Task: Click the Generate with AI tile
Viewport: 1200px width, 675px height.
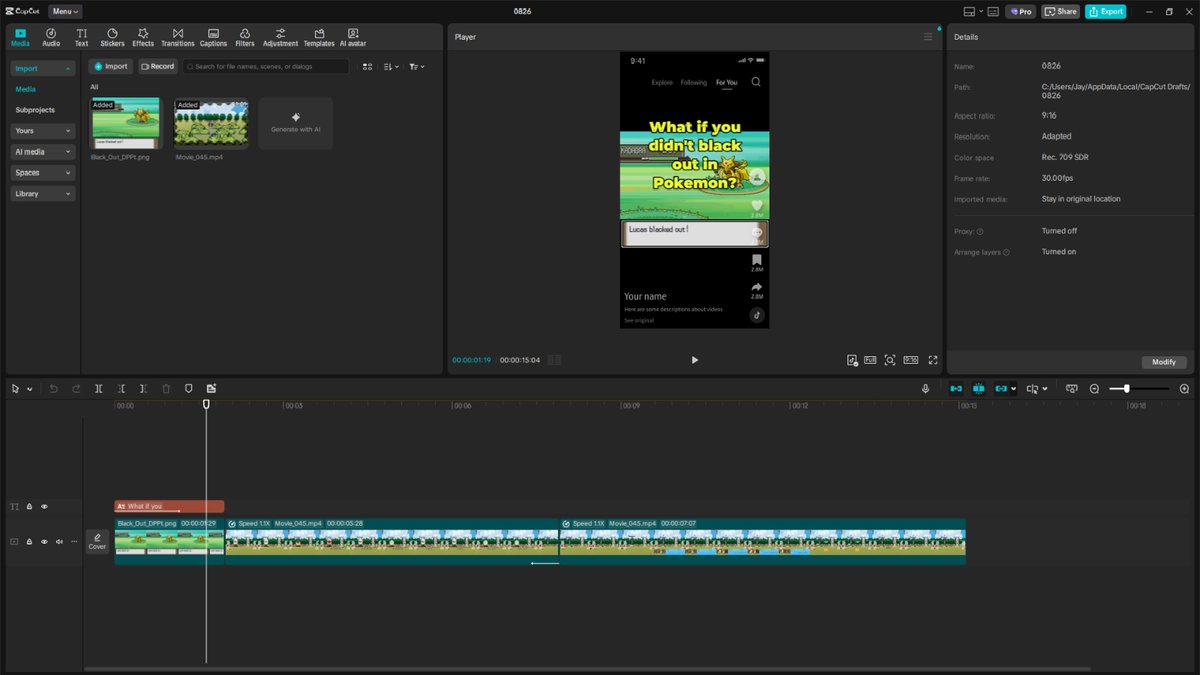Action: tap(296, 123)
